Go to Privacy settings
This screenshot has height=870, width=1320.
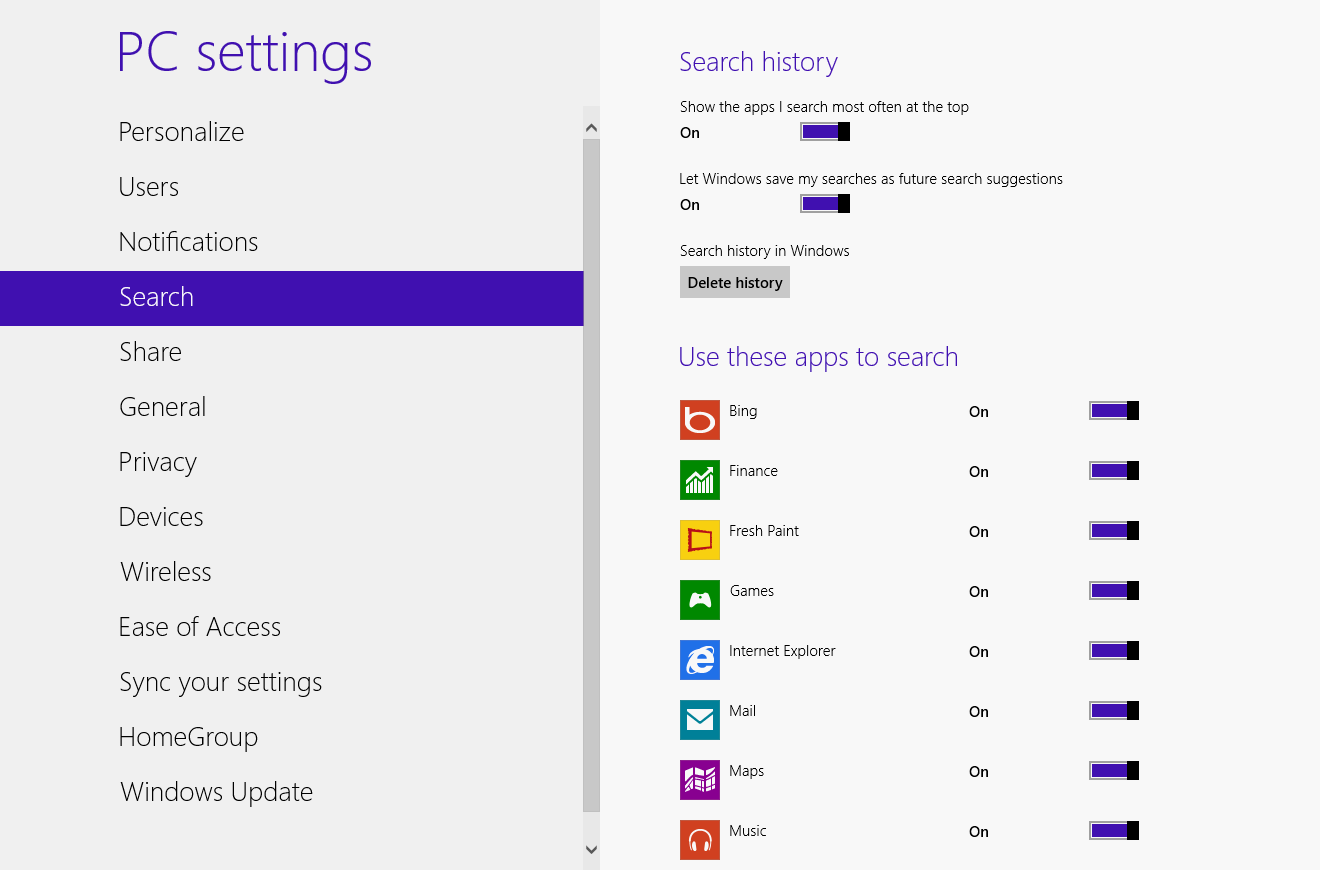(291, 462)
